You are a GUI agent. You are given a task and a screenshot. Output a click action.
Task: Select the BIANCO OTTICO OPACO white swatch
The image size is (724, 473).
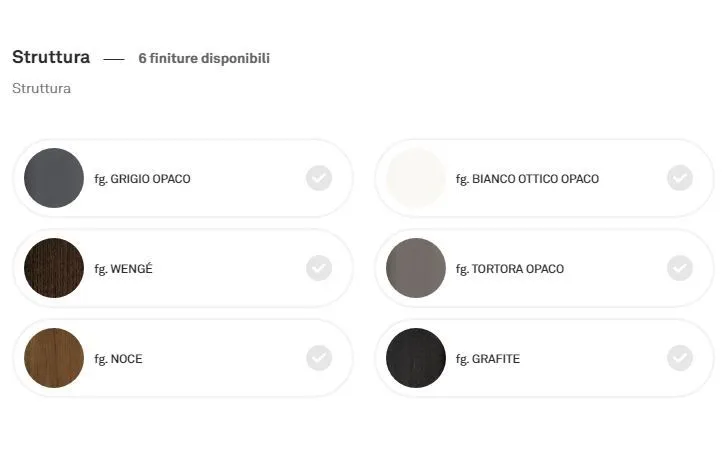coord(416,178)
